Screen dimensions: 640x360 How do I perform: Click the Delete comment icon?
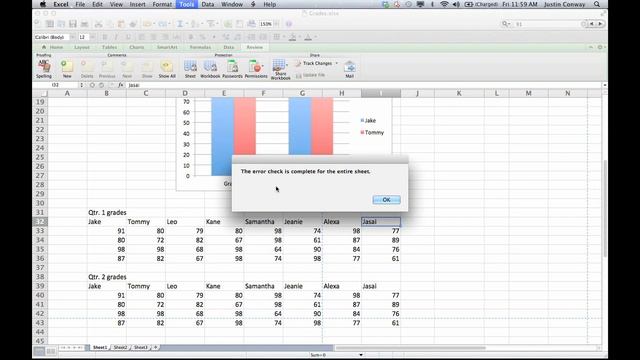tap(87, 68)
